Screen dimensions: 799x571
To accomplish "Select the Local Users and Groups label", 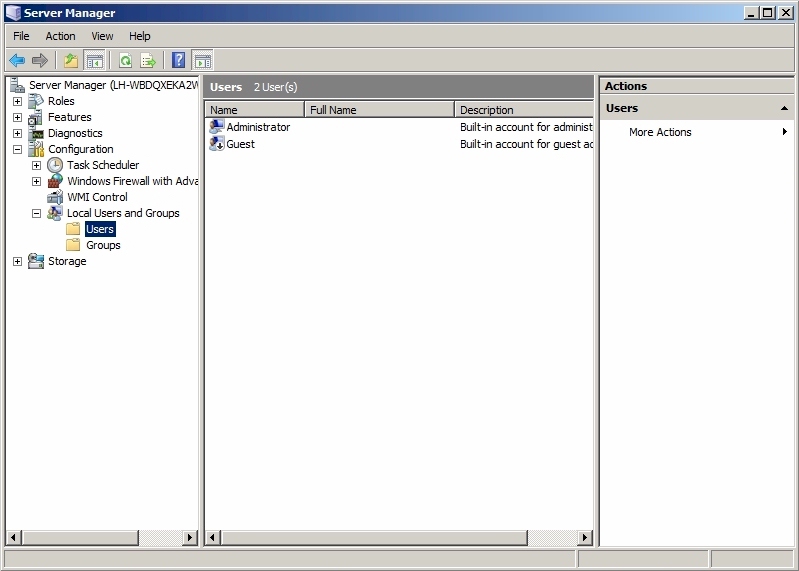I will point(123,213).
